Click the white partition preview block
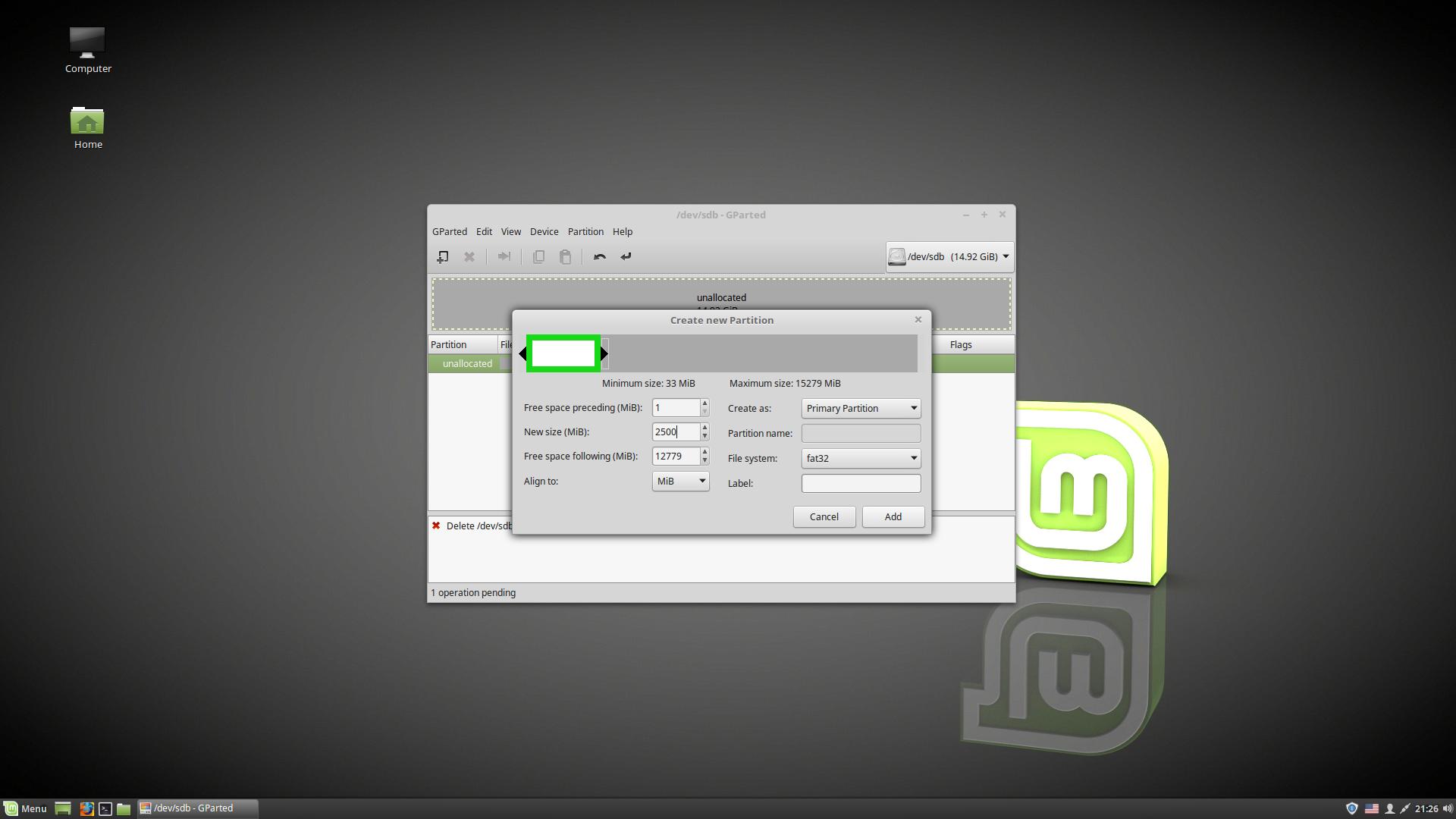This screenshot has height=819, width=1456. click(563, 353)
